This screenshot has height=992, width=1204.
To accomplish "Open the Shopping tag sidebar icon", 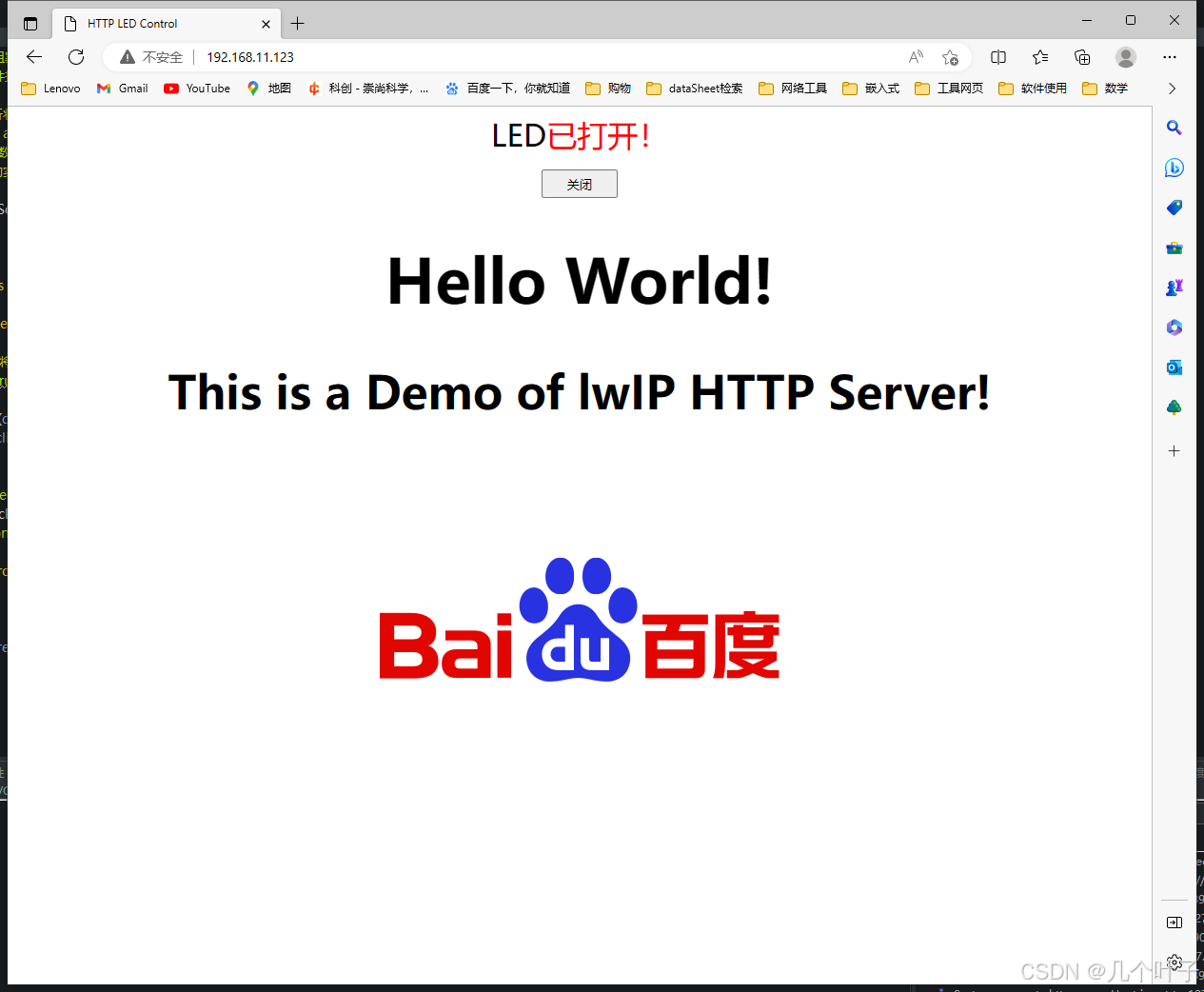I will tap(1174, 208).
